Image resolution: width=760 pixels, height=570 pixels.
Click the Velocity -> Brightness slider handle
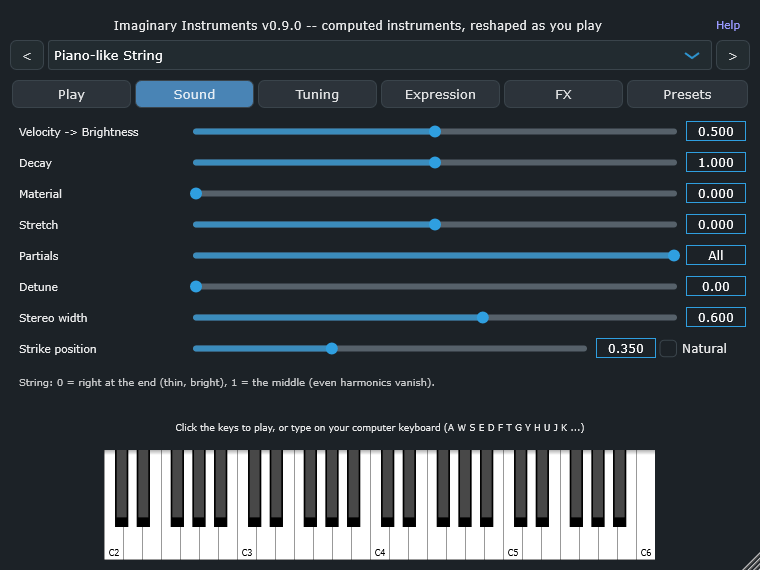point(435,131)
